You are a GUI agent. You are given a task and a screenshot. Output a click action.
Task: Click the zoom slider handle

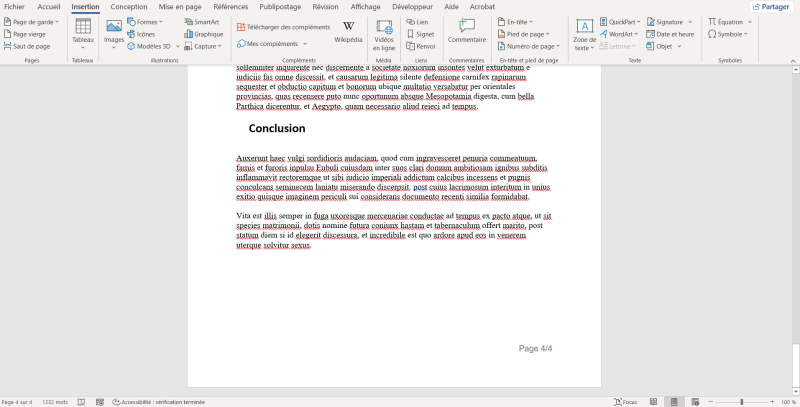pyautogui.click(x=741, y=402)
